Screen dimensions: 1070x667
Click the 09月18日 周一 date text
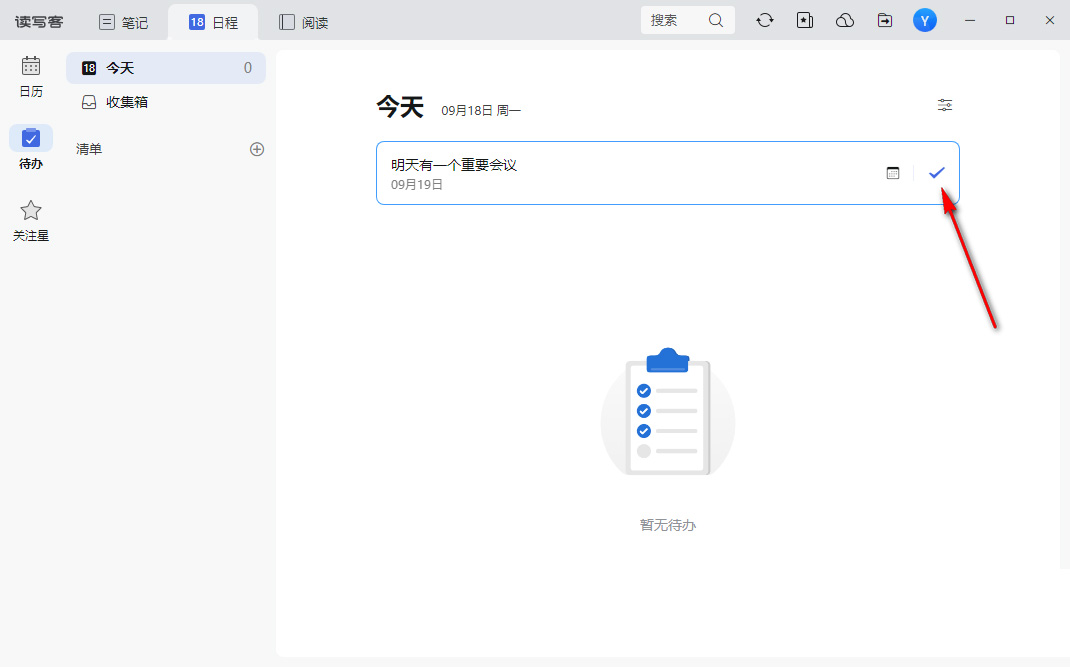click(481, 111)
